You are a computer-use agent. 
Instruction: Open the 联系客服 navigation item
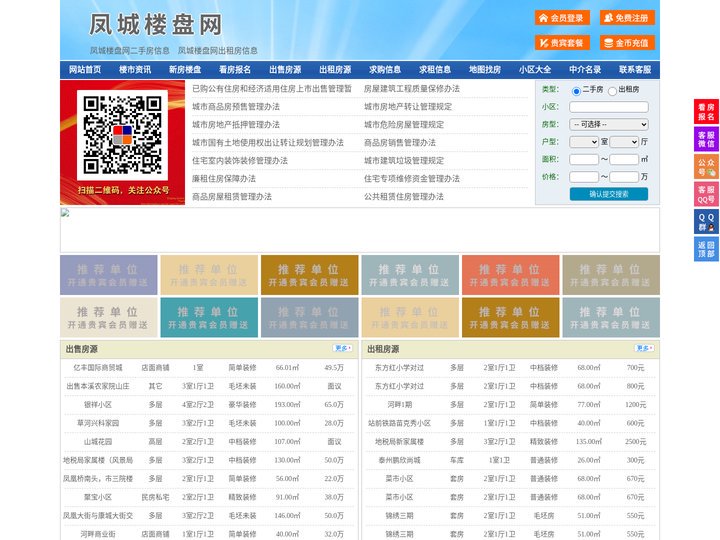pyautogui.click(x=635, y=70)
